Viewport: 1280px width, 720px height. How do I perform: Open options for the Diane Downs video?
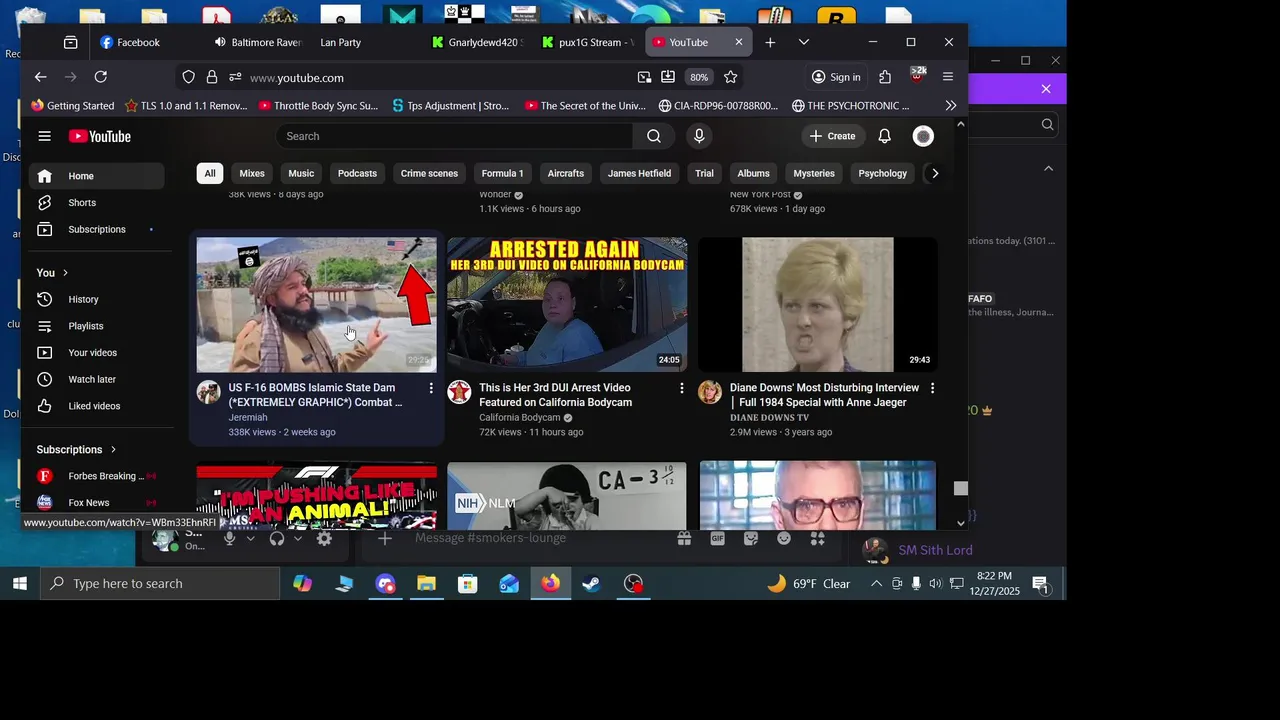tap(932, 388)
